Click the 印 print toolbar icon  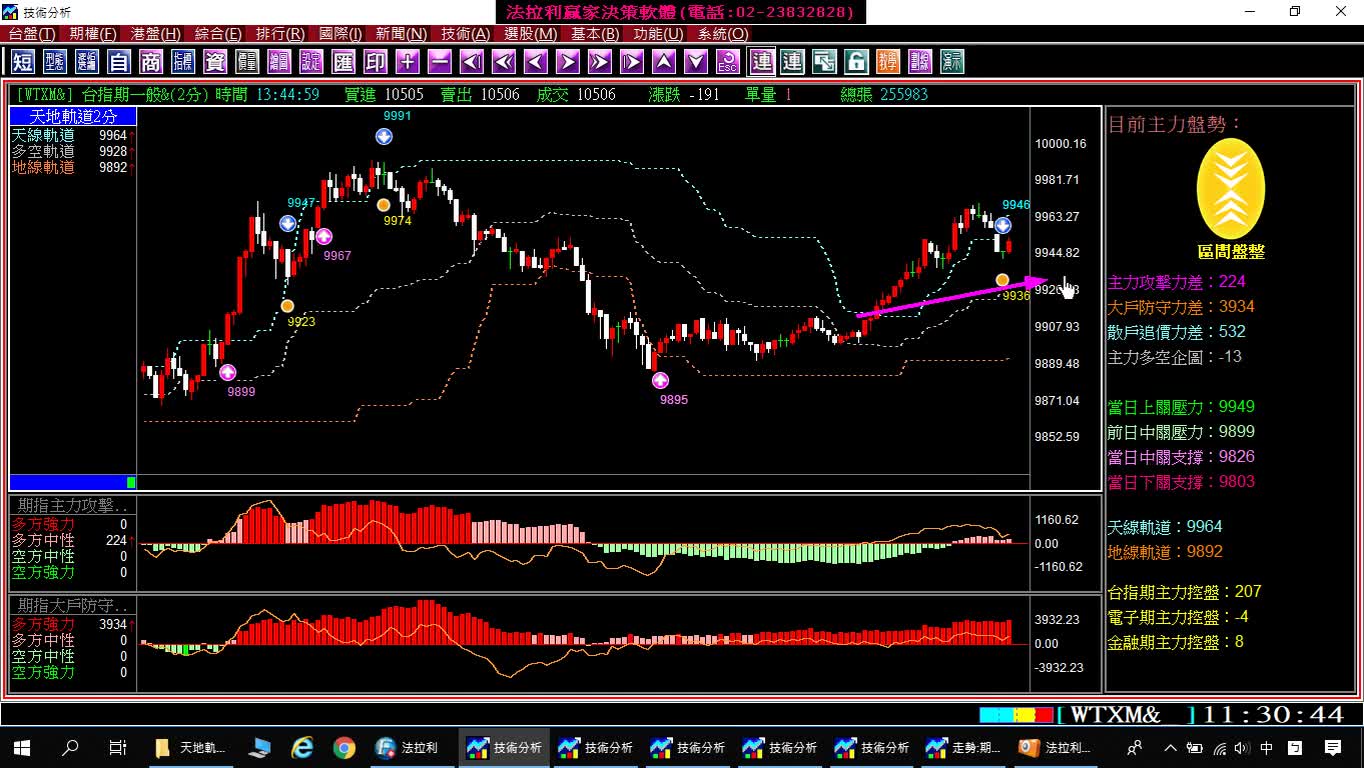click(375, 62)
